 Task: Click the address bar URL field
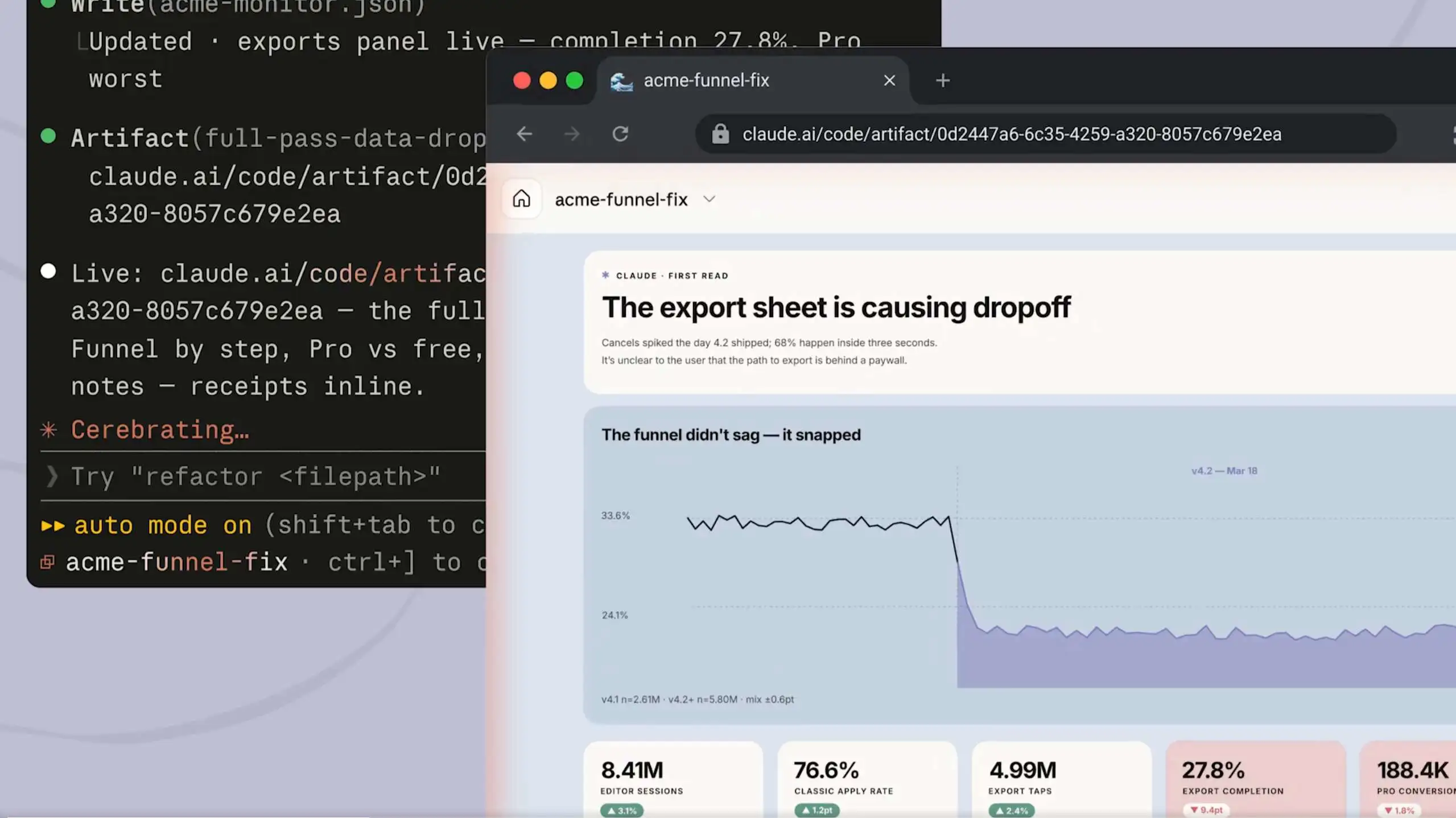coord(1045,134)
